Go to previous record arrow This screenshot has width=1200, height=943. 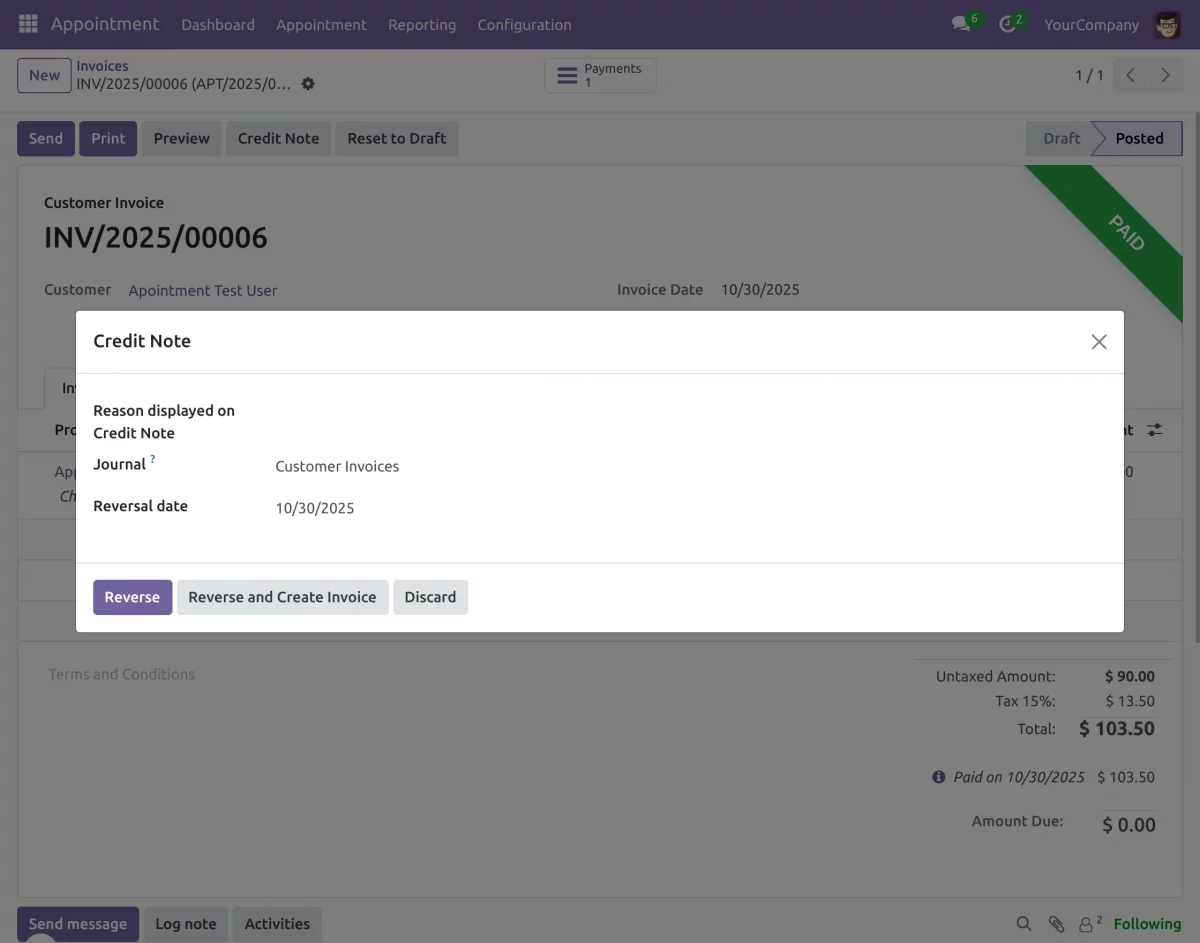click(1131, 75)
